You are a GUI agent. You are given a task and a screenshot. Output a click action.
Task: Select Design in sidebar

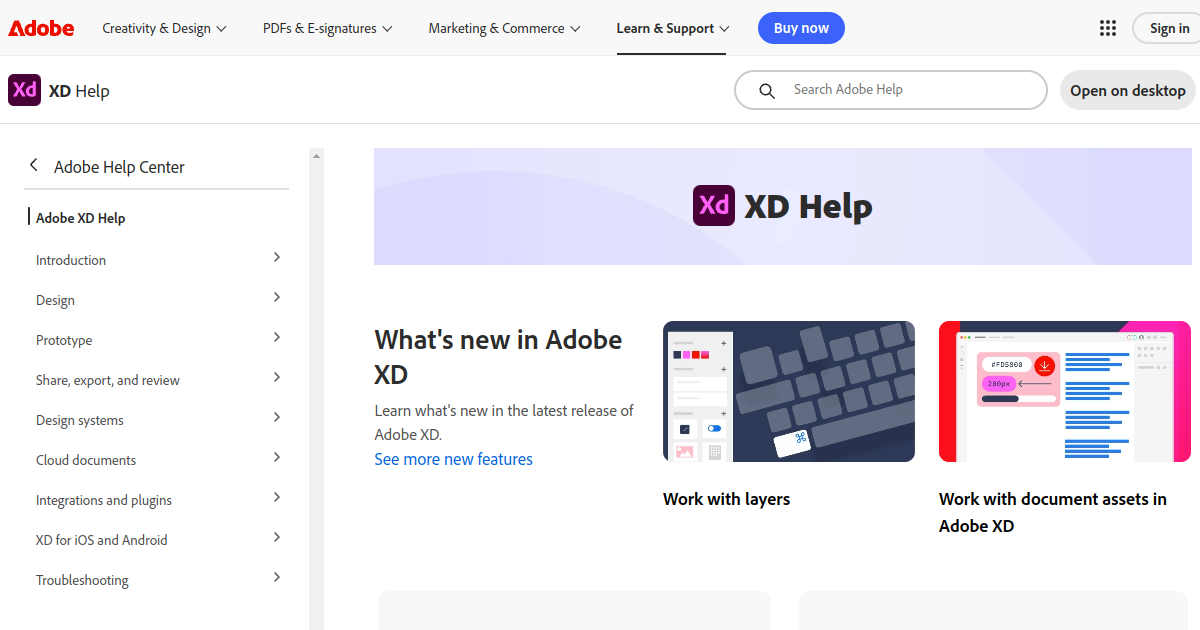[x=55, y=300]
